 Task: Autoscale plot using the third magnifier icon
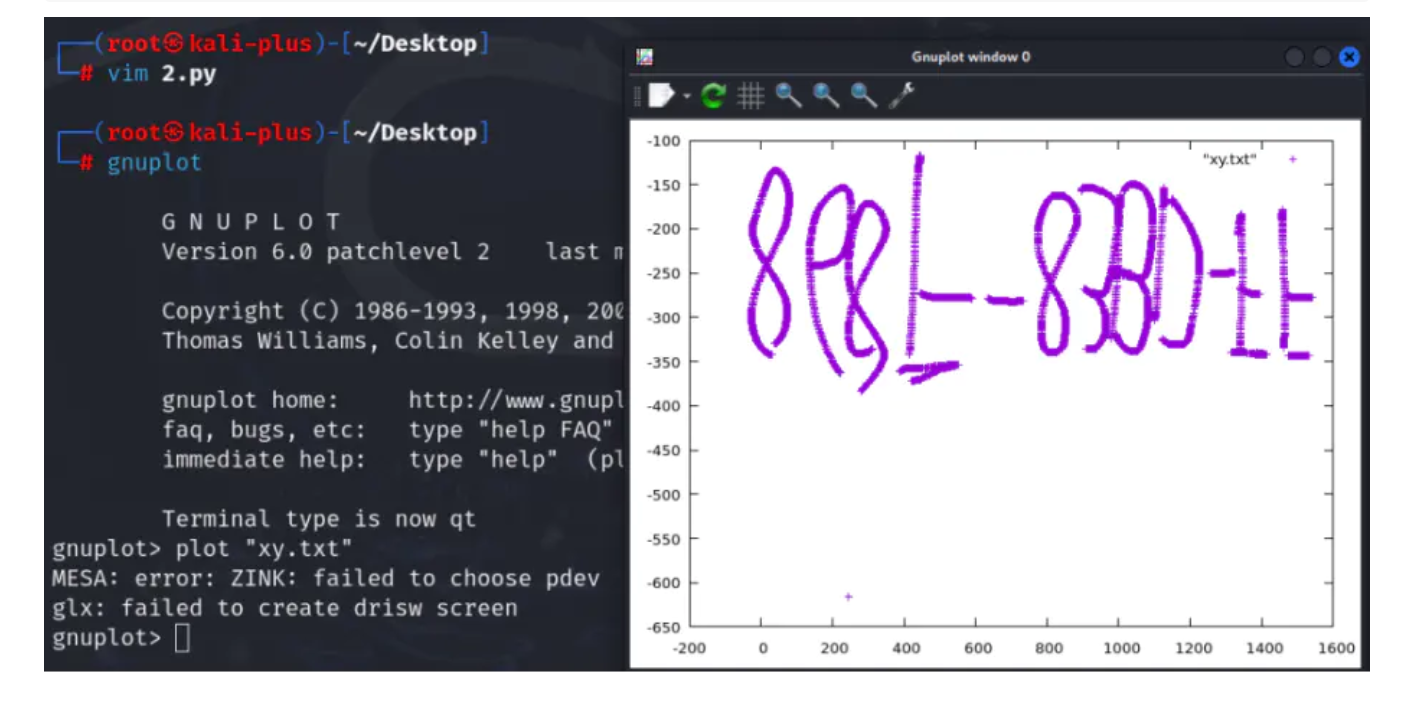[x=863, y=96]
